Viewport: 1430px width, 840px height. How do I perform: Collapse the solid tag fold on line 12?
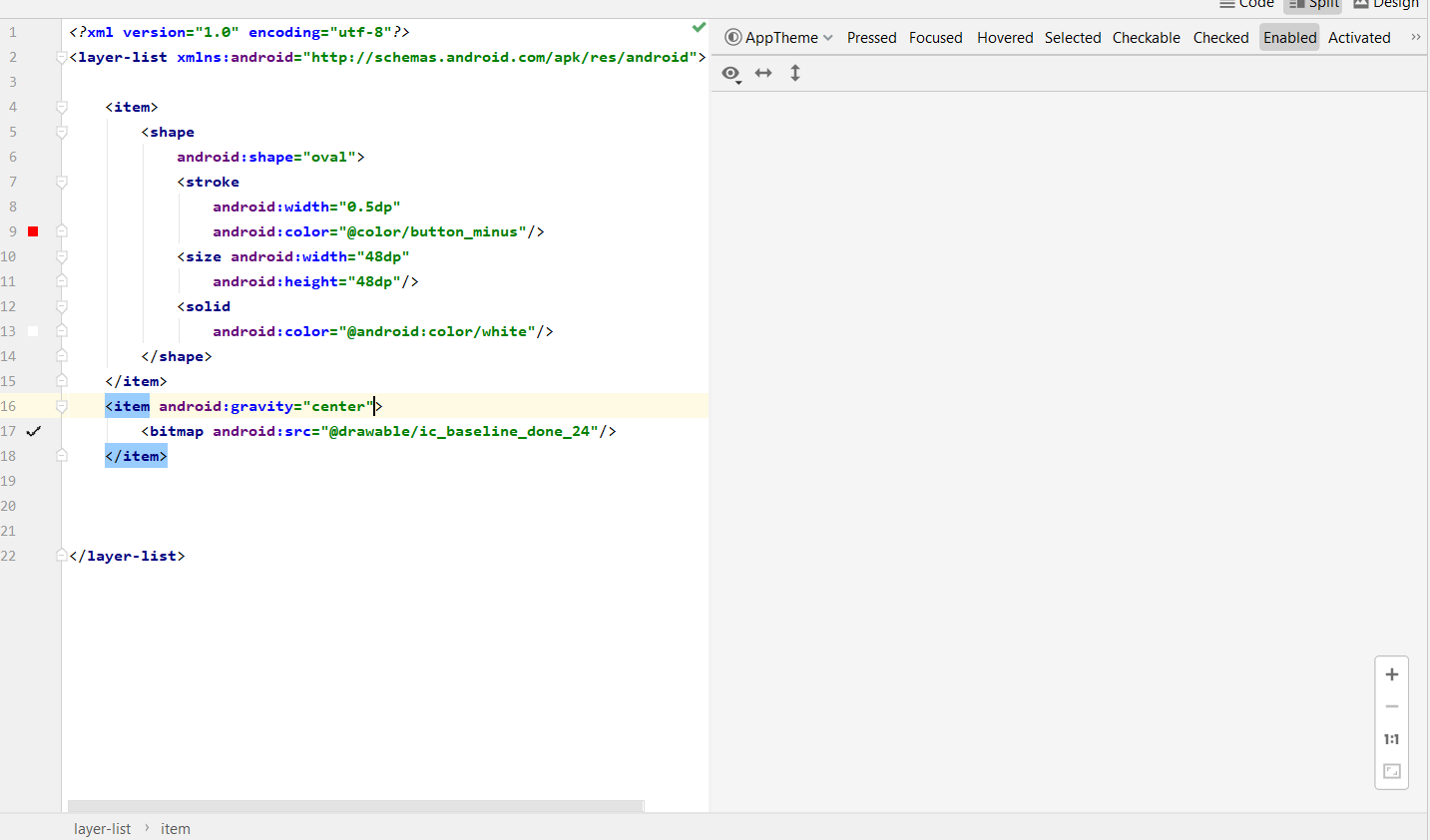coord(62,306)
